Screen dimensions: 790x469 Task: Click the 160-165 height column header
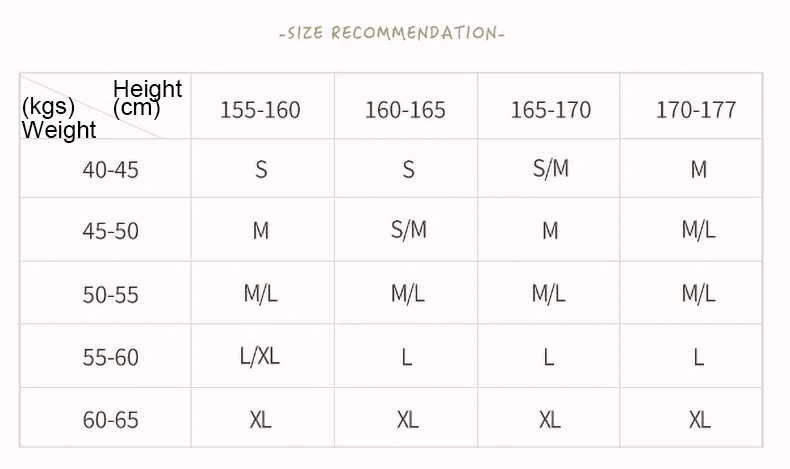[406, 110]
